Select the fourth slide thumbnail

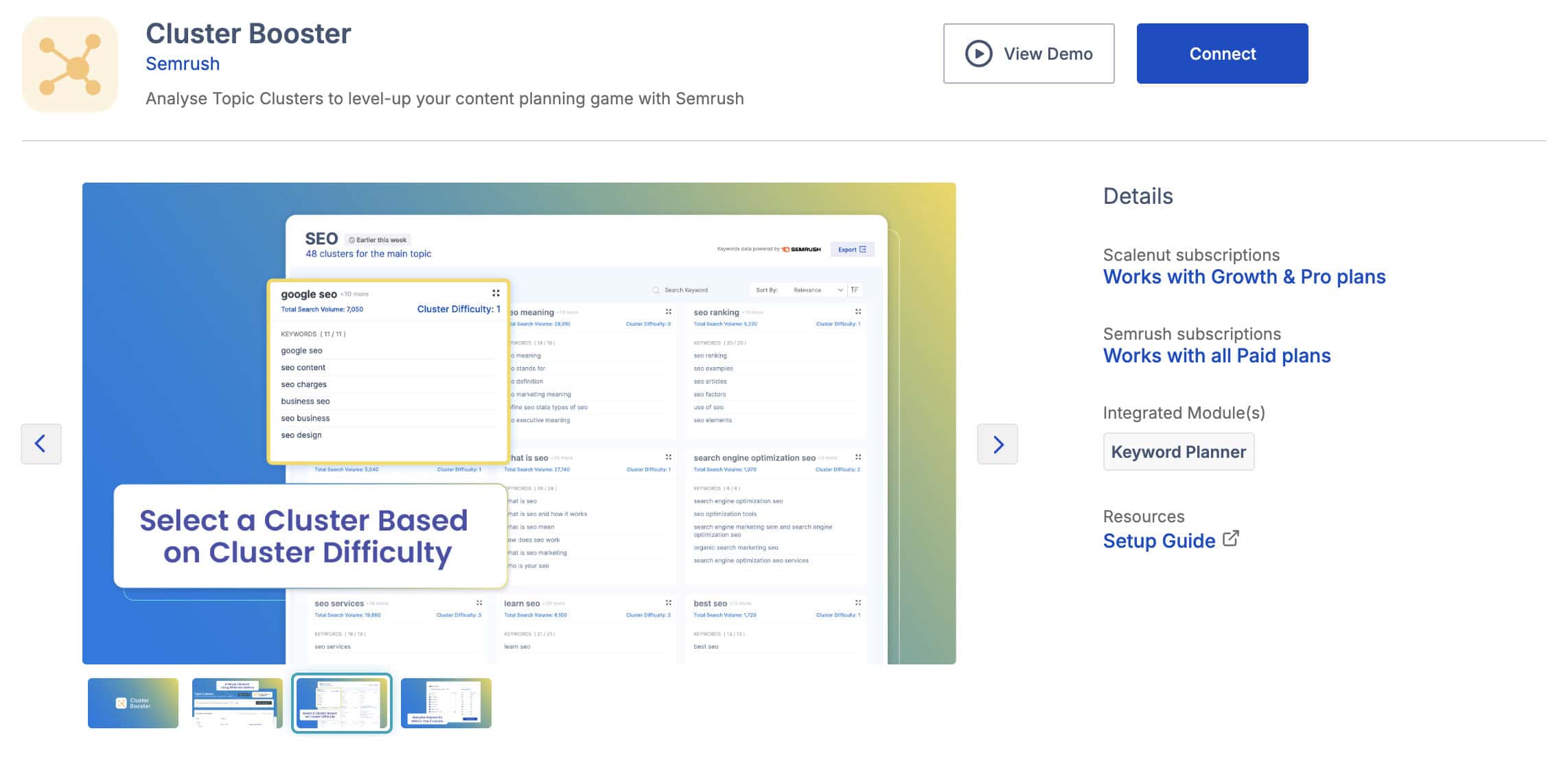pyautogui.click(x=446, y=703)
